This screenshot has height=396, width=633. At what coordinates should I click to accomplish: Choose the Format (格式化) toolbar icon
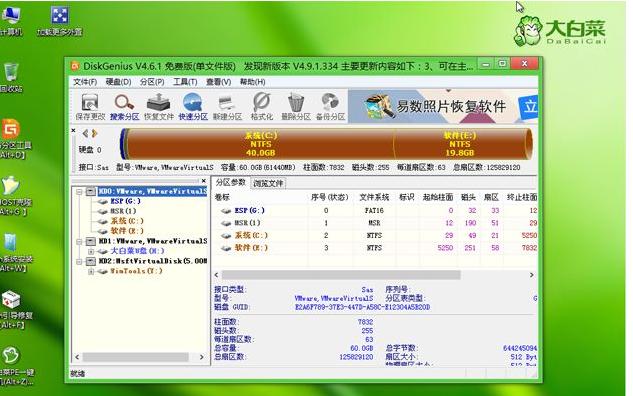click(x=262, y=107)
